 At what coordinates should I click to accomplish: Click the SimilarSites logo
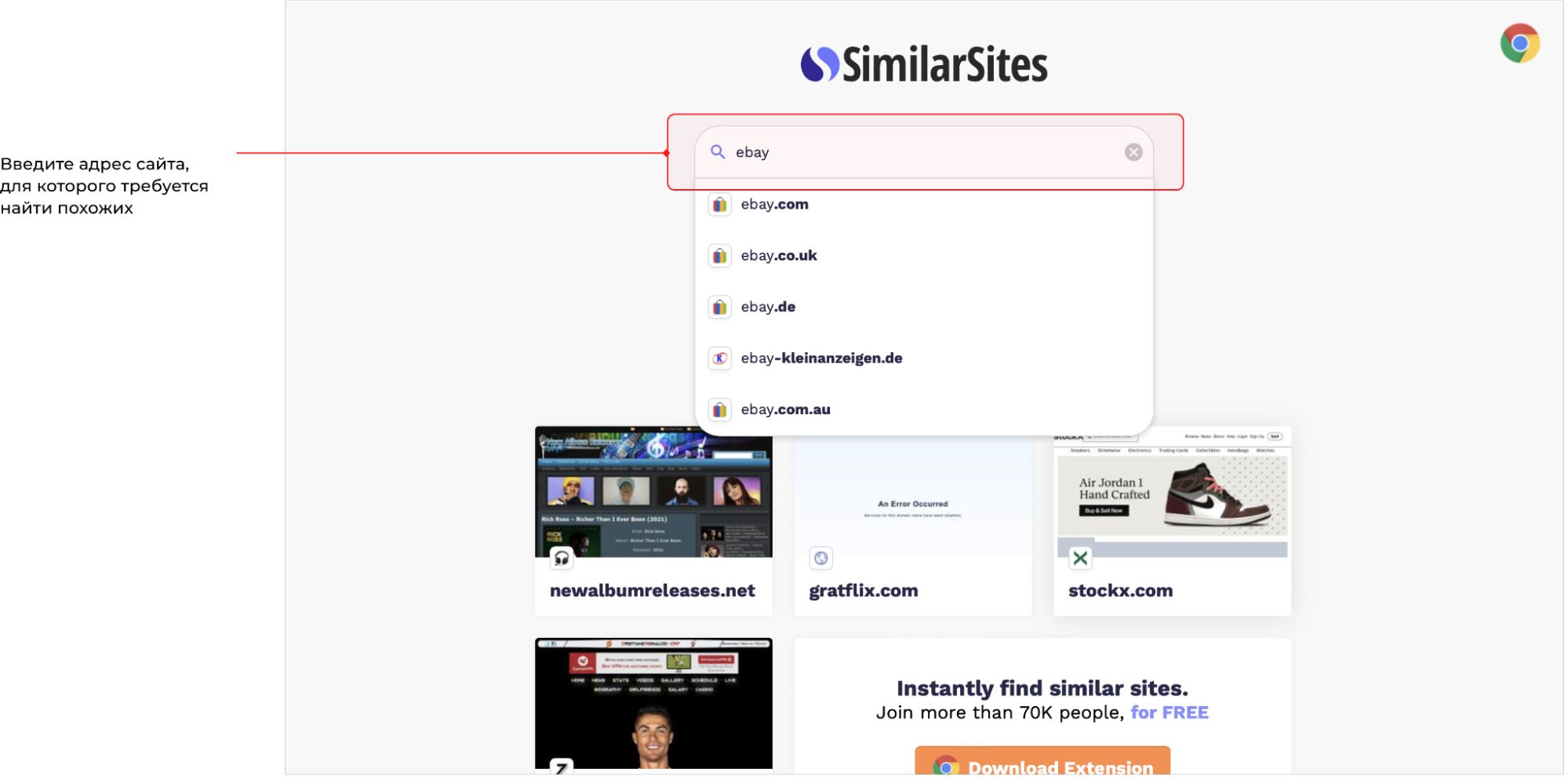(x=923, y=64)
